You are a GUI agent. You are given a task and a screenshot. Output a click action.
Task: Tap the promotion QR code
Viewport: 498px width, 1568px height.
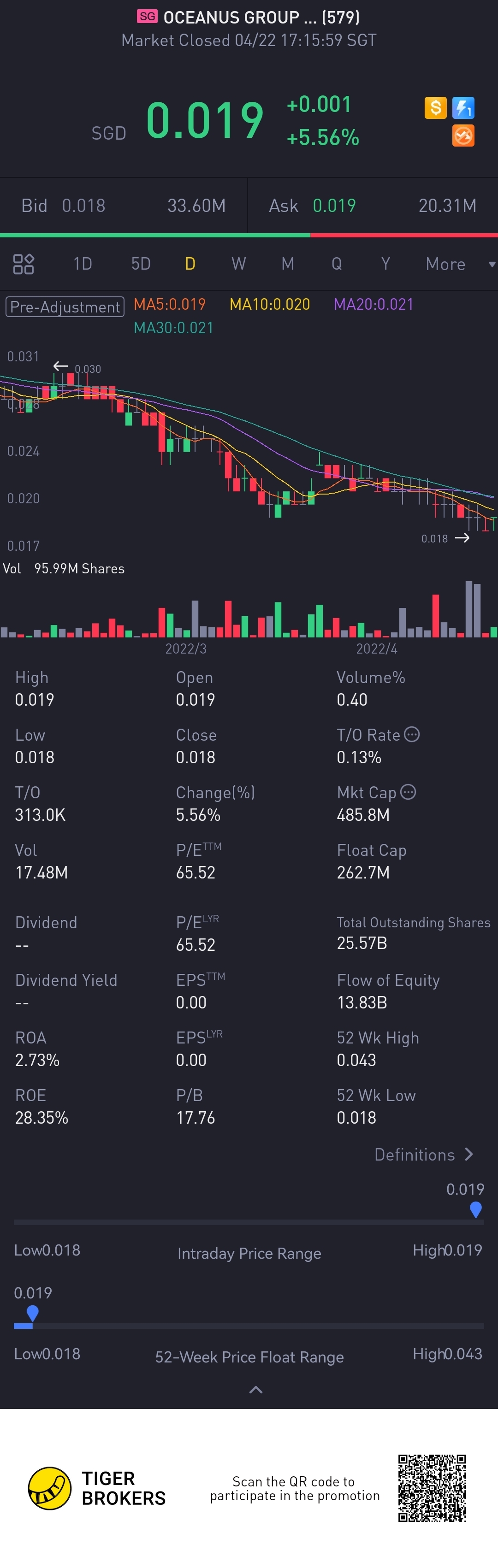coord(432,1488)
